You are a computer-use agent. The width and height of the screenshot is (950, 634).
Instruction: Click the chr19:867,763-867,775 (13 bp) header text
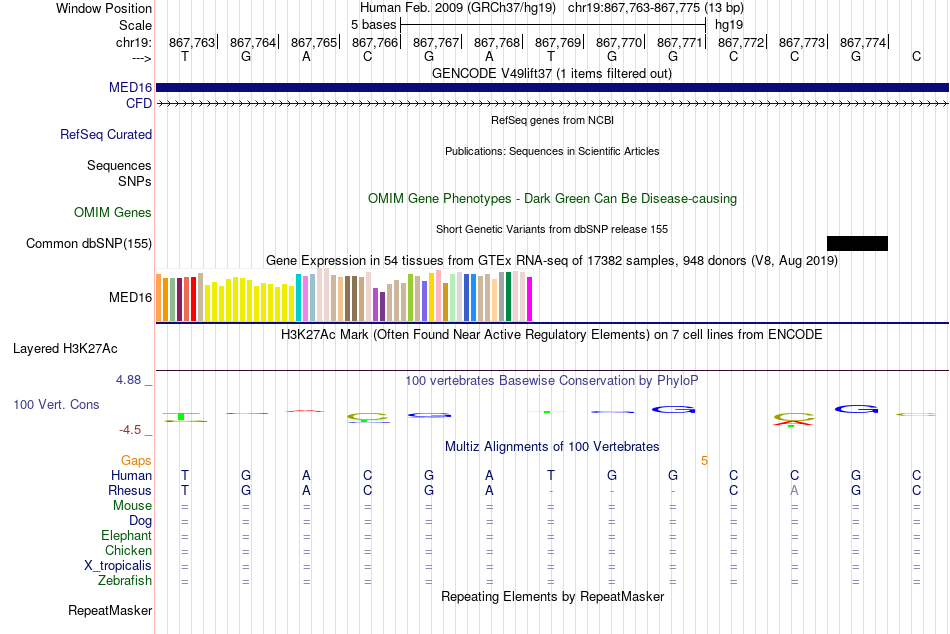[656, 8]
